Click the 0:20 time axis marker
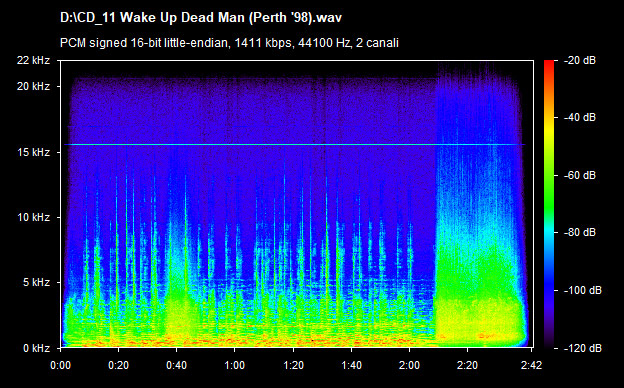This screenshot has height=388, width=624. pos(119,365)
